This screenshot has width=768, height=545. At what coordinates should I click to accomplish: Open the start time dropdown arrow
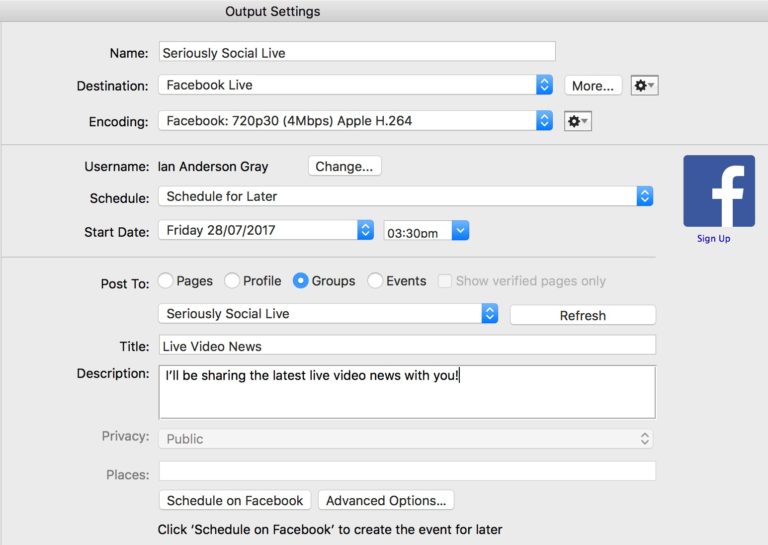[x=460, y=230]
